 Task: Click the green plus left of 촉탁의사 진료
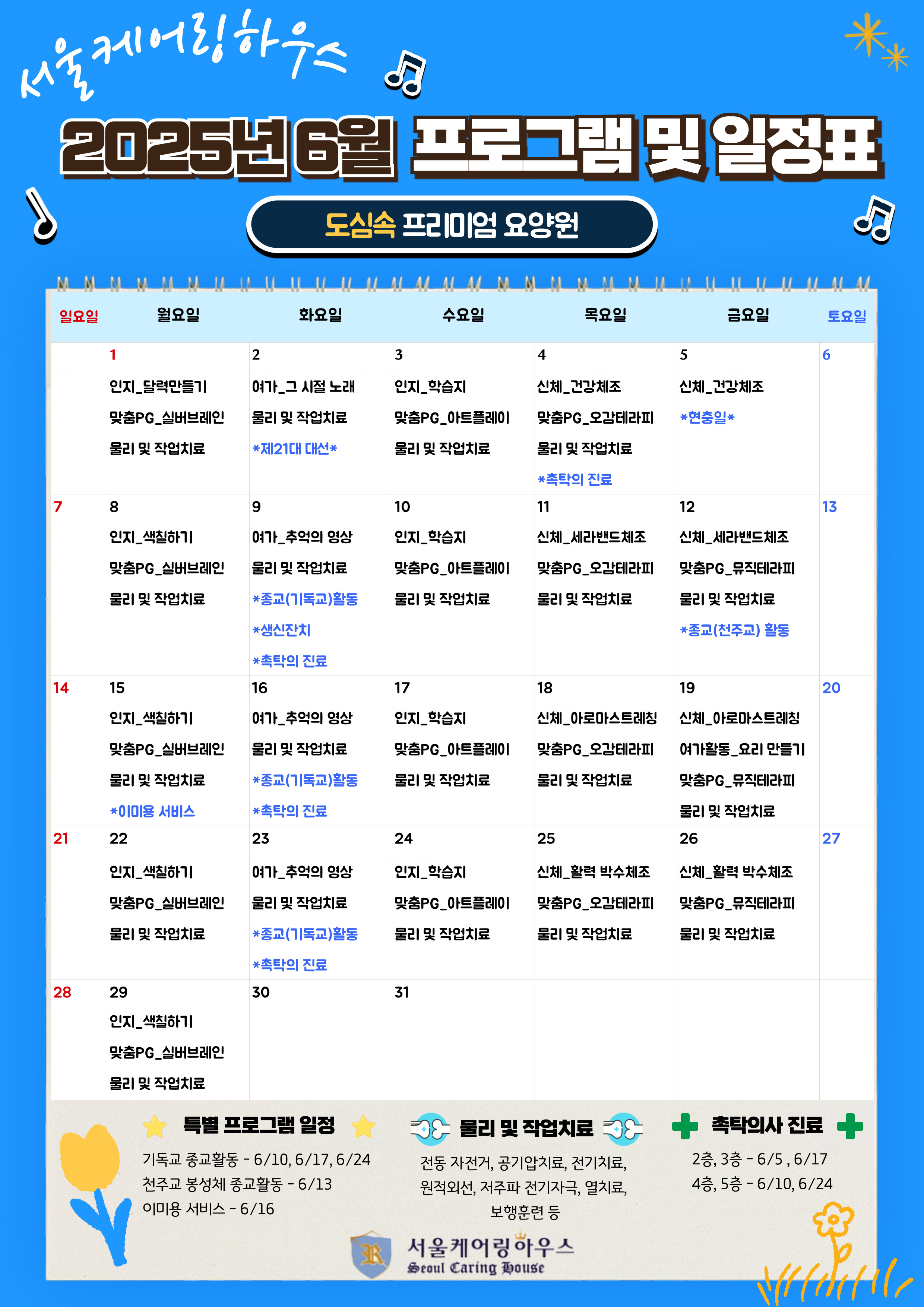(685, 1126)
